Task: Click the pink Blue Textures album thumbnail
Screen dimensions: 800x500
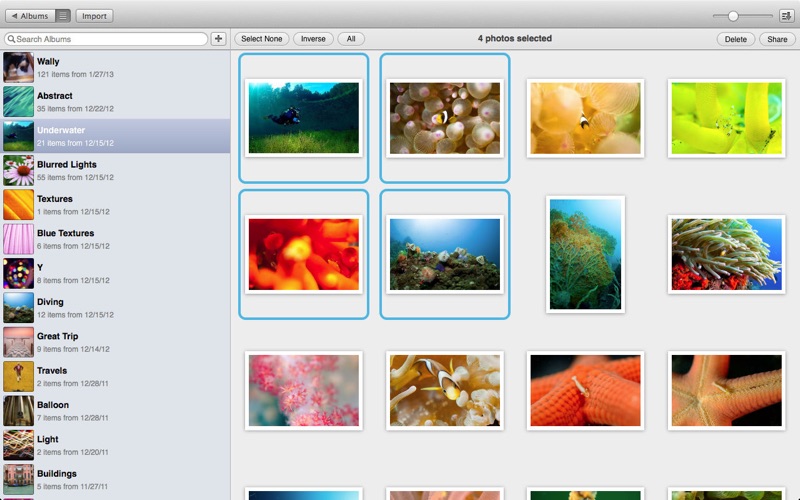Action: click(18, 239)
